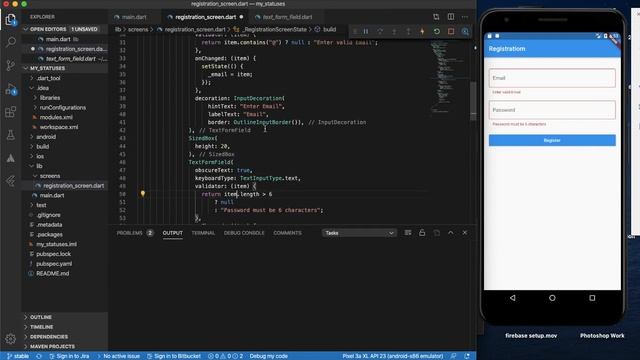The height and width of the screenshot is (360, 640).
Task: Open the Tasks output channel dropdown
Action: [x=359, y=233]
